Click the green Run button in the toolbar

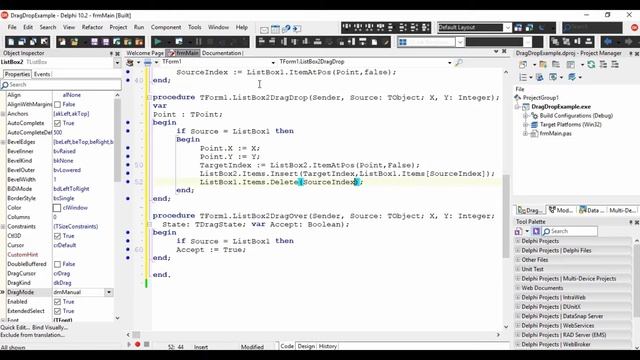[x=158, y=42]
